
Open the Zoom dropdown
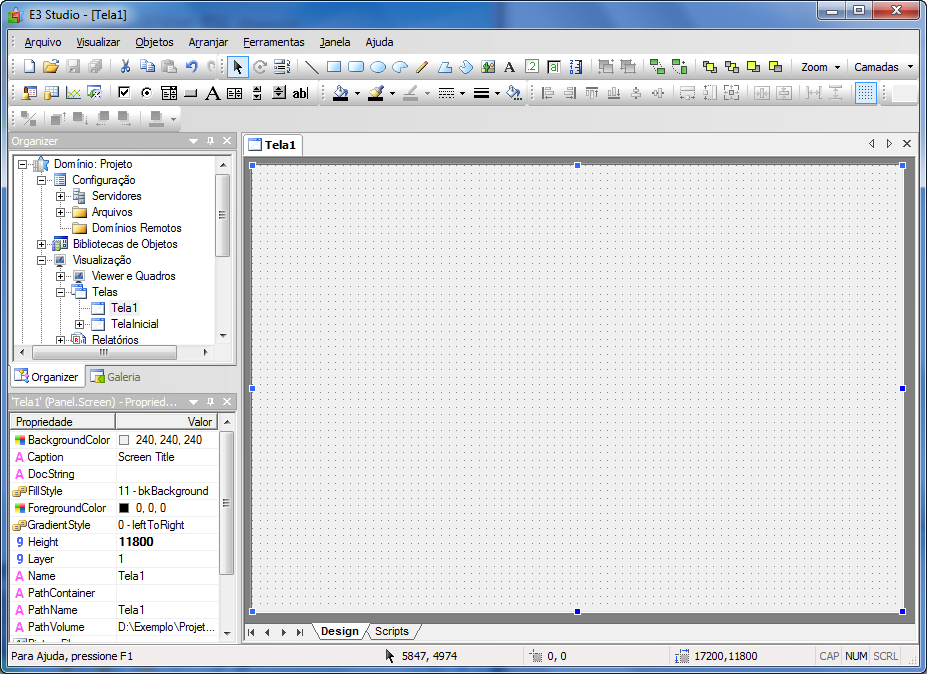[x=819, y=67]
